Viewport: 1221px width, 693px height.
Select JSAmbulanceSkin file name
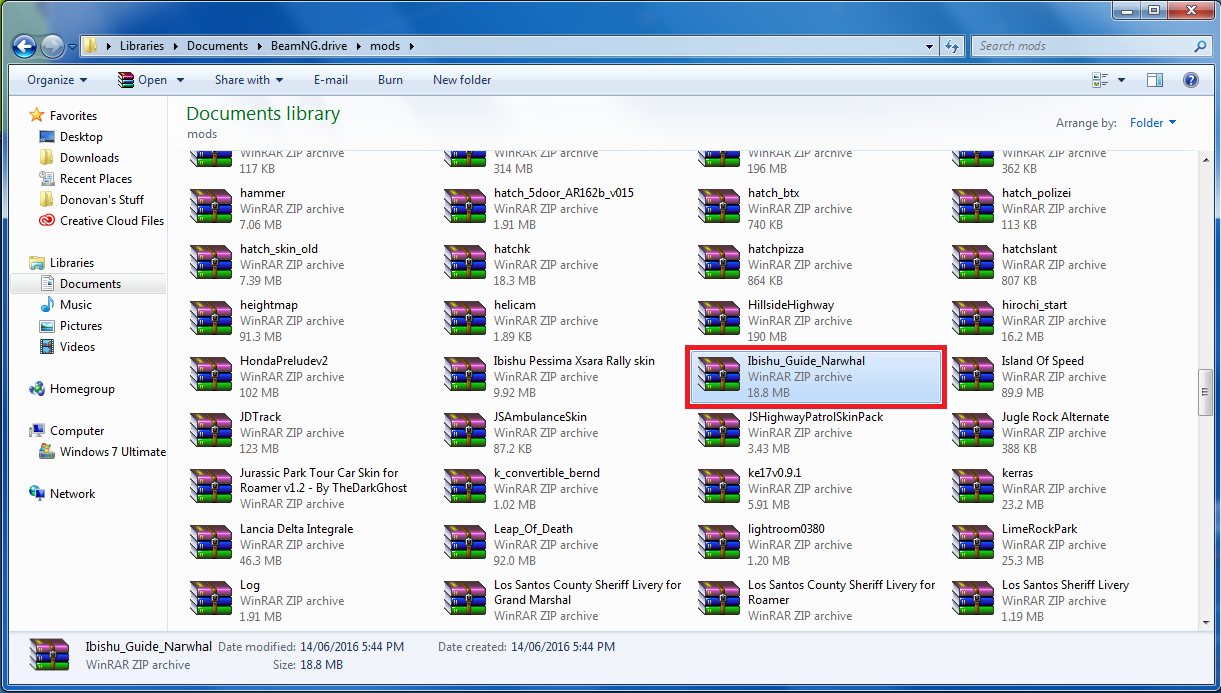(540, 417)
